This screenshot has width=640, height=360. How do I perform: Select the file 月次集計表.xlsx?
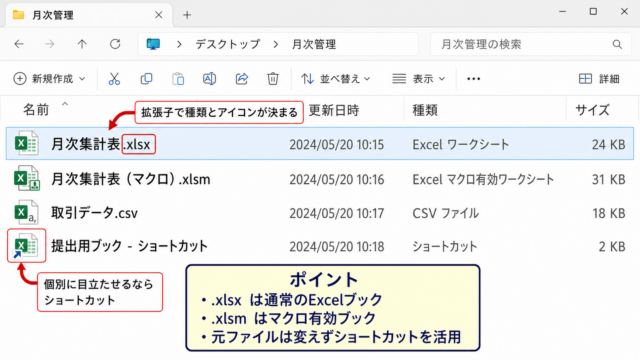(x=320, y=144)
